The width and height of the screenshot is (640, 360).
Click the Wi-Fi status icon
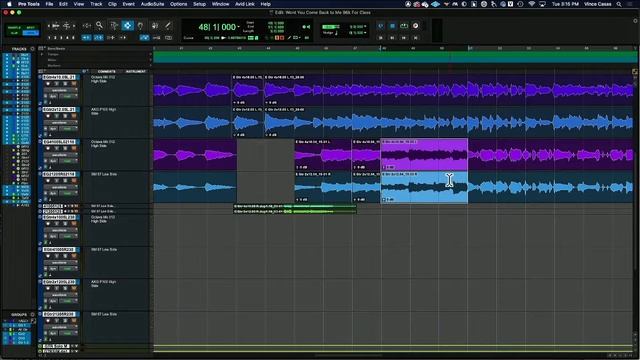(531, 4)
